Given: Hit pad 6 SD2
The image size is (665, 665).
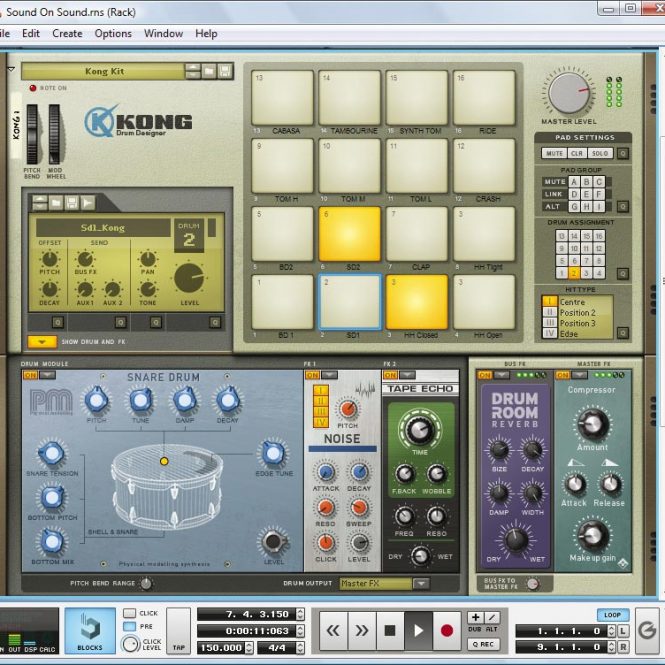Looking at the screenshot, I should click(x=349, y=234).
